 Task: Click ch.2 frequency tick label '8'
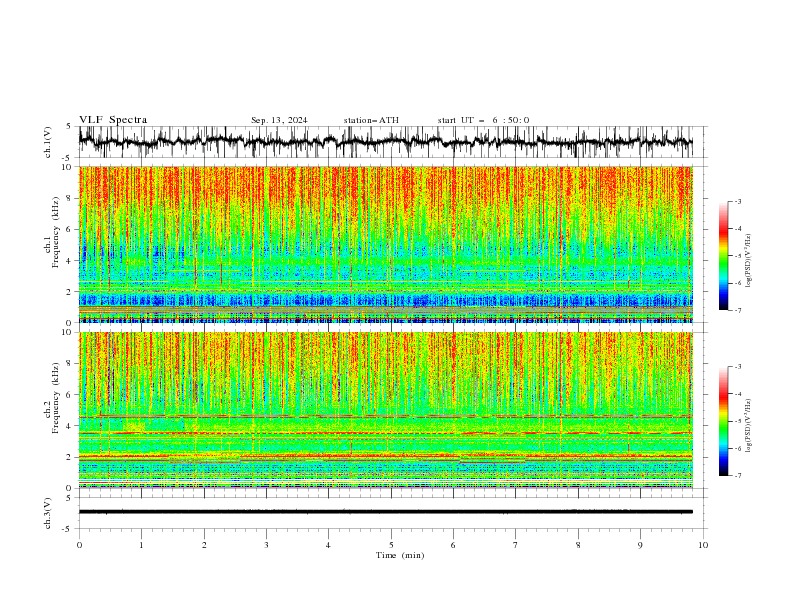click(69, 364)
